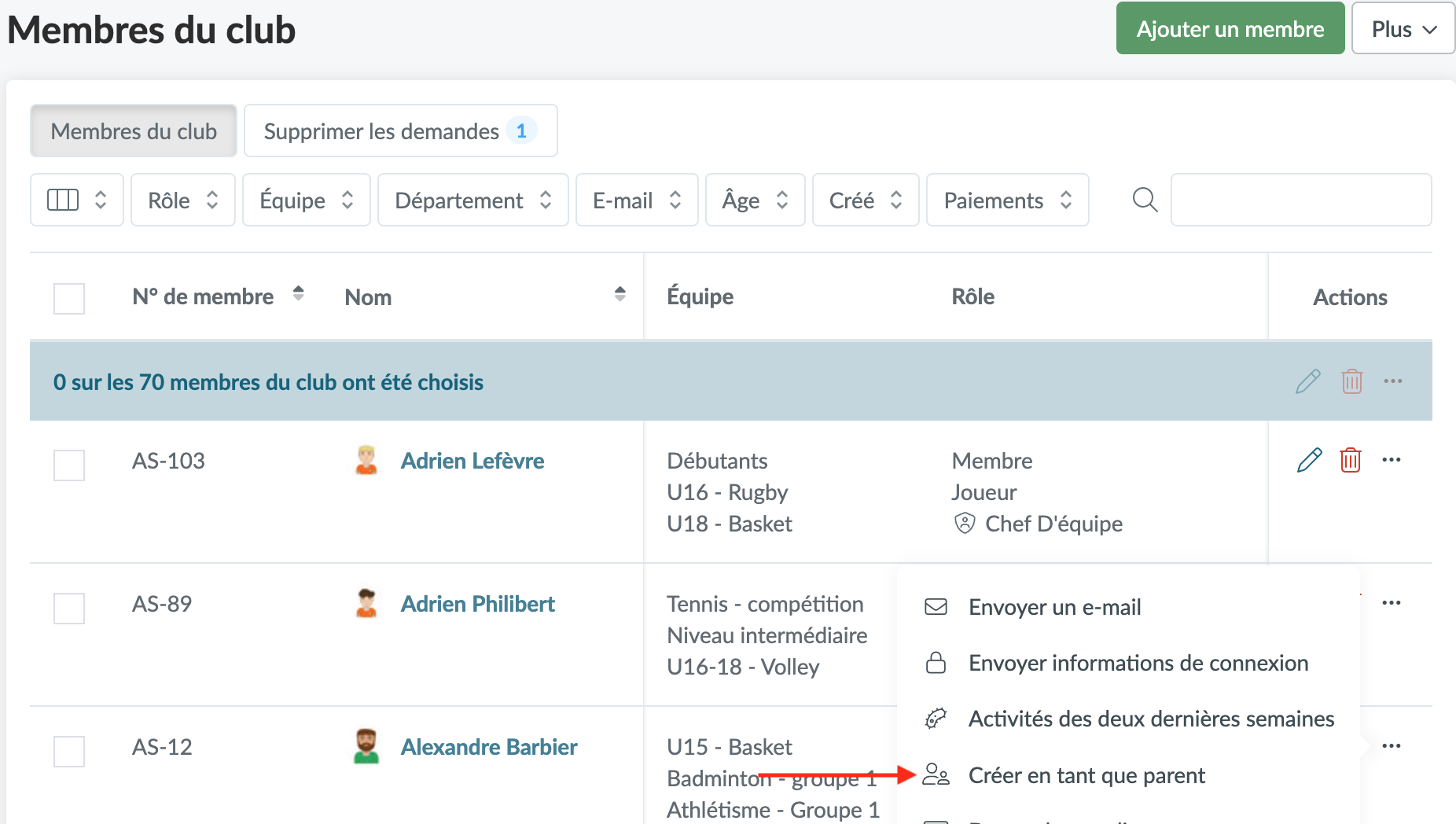The image size is (1456, 824).
Task: Open the Âge filter dropdown
Action: pos(756,200)
